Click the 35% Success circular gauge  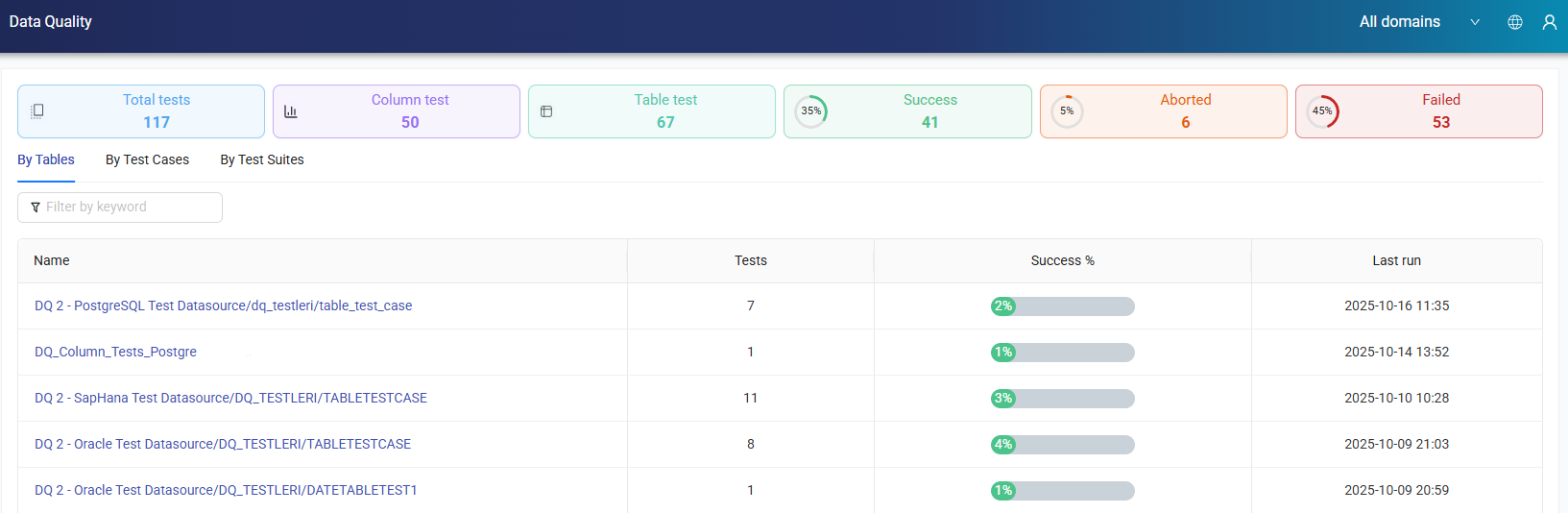coord(811,111)
